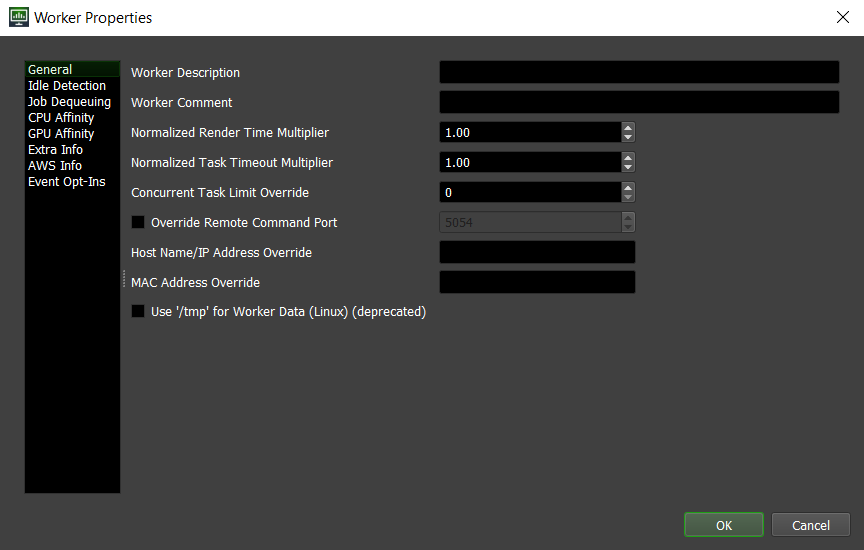Show the Extra Info section
This screenshot has width=864, height=550.
[72, 149]
